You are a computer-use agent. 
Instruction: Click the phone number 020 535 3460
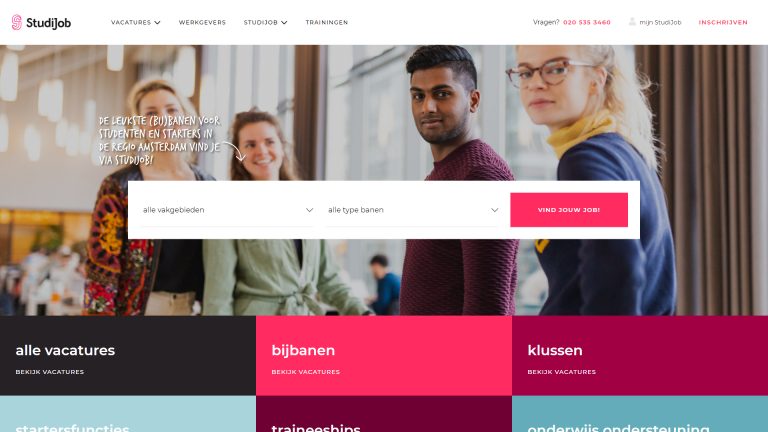click(x=587, y=23)
